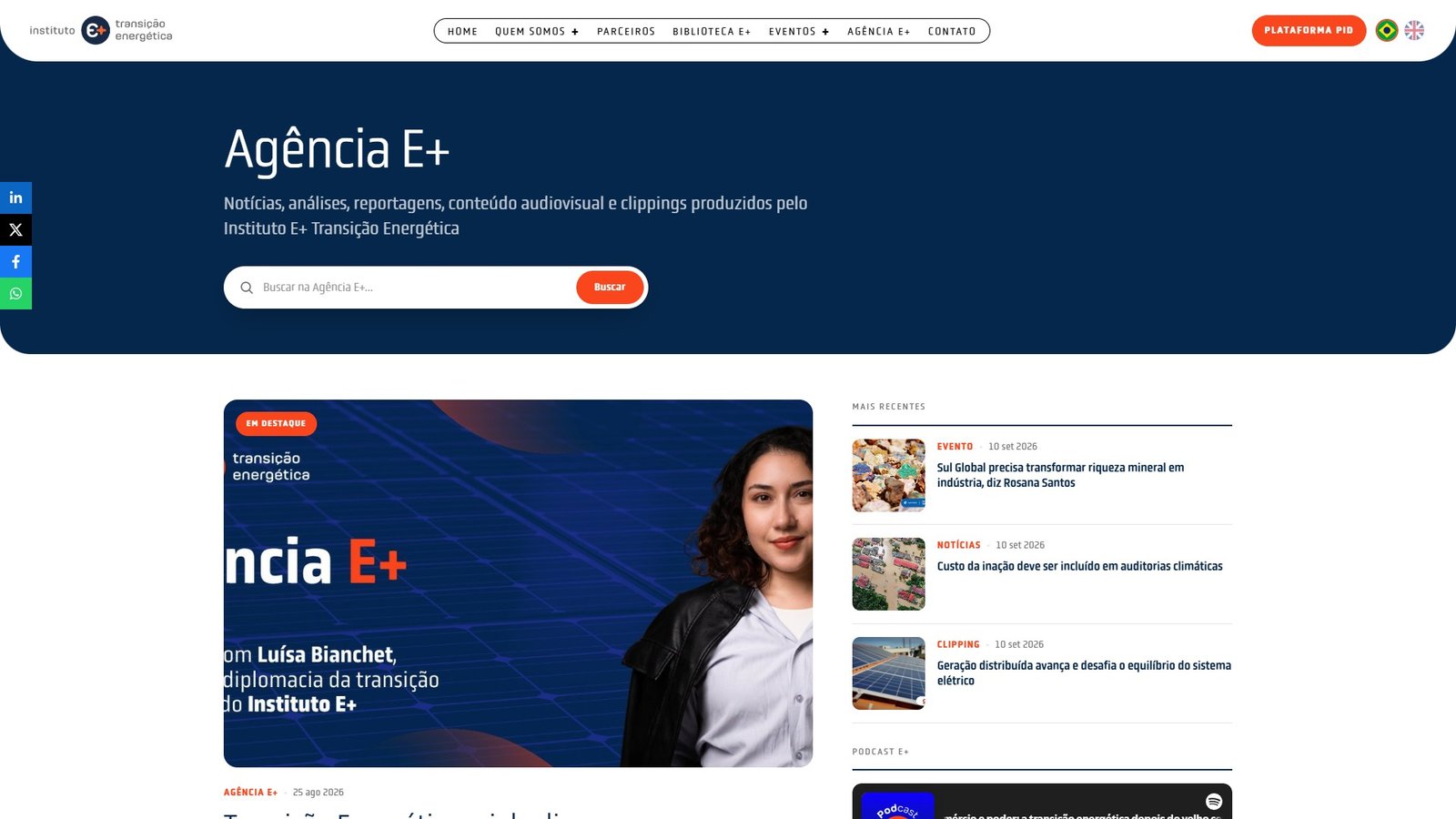Read Geração distribuída avança article
This screenshot has height=819, width=1456.
pyautogui.click(x=1084, y=672)
